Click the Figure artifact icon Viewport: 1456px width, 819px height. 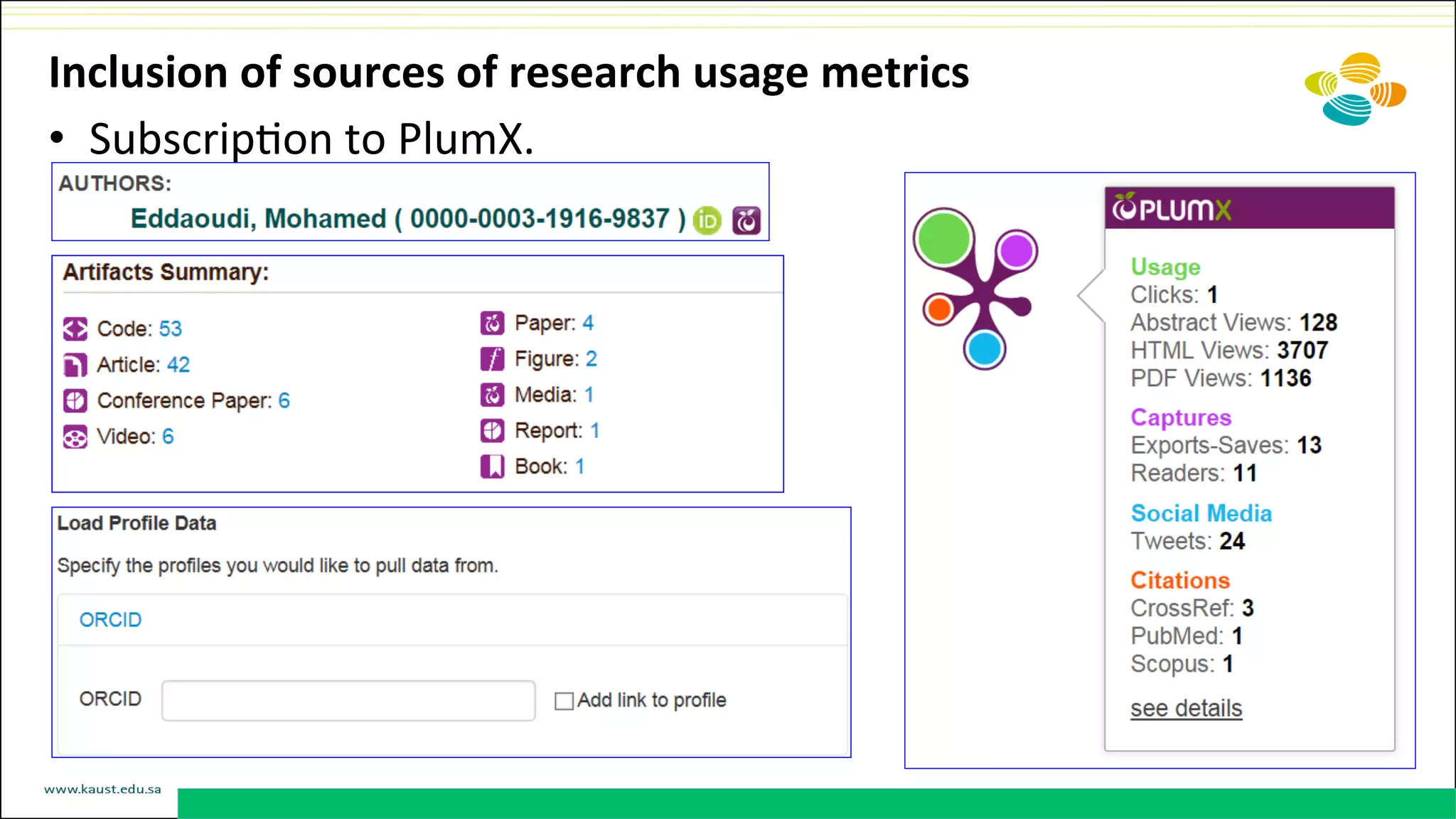click(492, 359)
